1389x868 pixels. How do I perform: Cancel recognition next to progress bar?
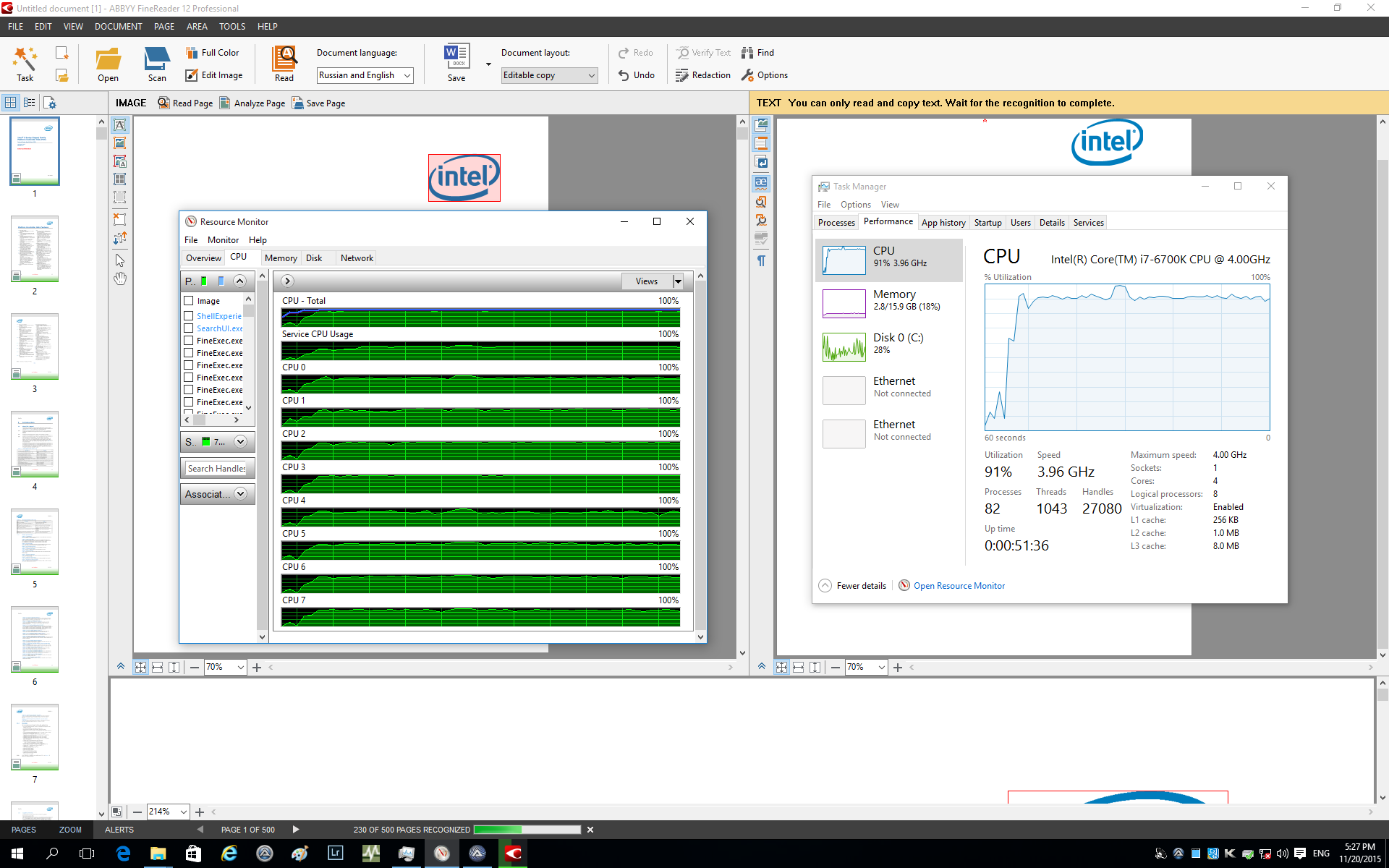[x=590, y=830]
